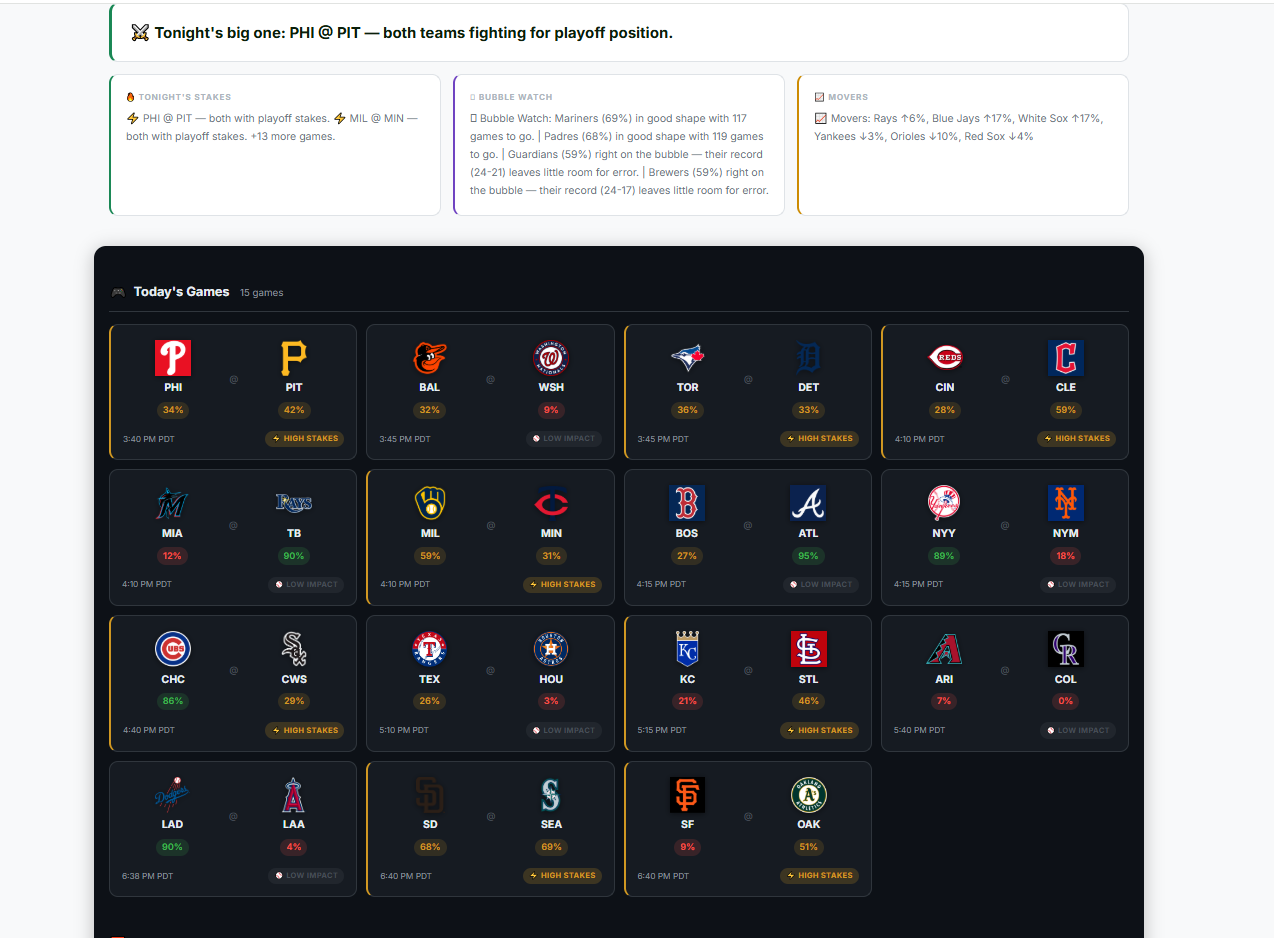Click the Atlanta Braves logo
The image size is (1274, 938).
pyautogui.click(x=809, y=504)
